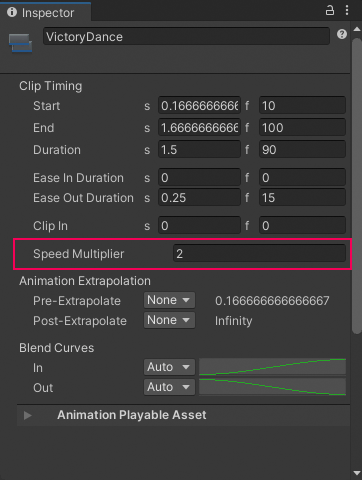Screen dimensions: 362x480
Task: Select the Inspector tab
Action: pos(46,13)
